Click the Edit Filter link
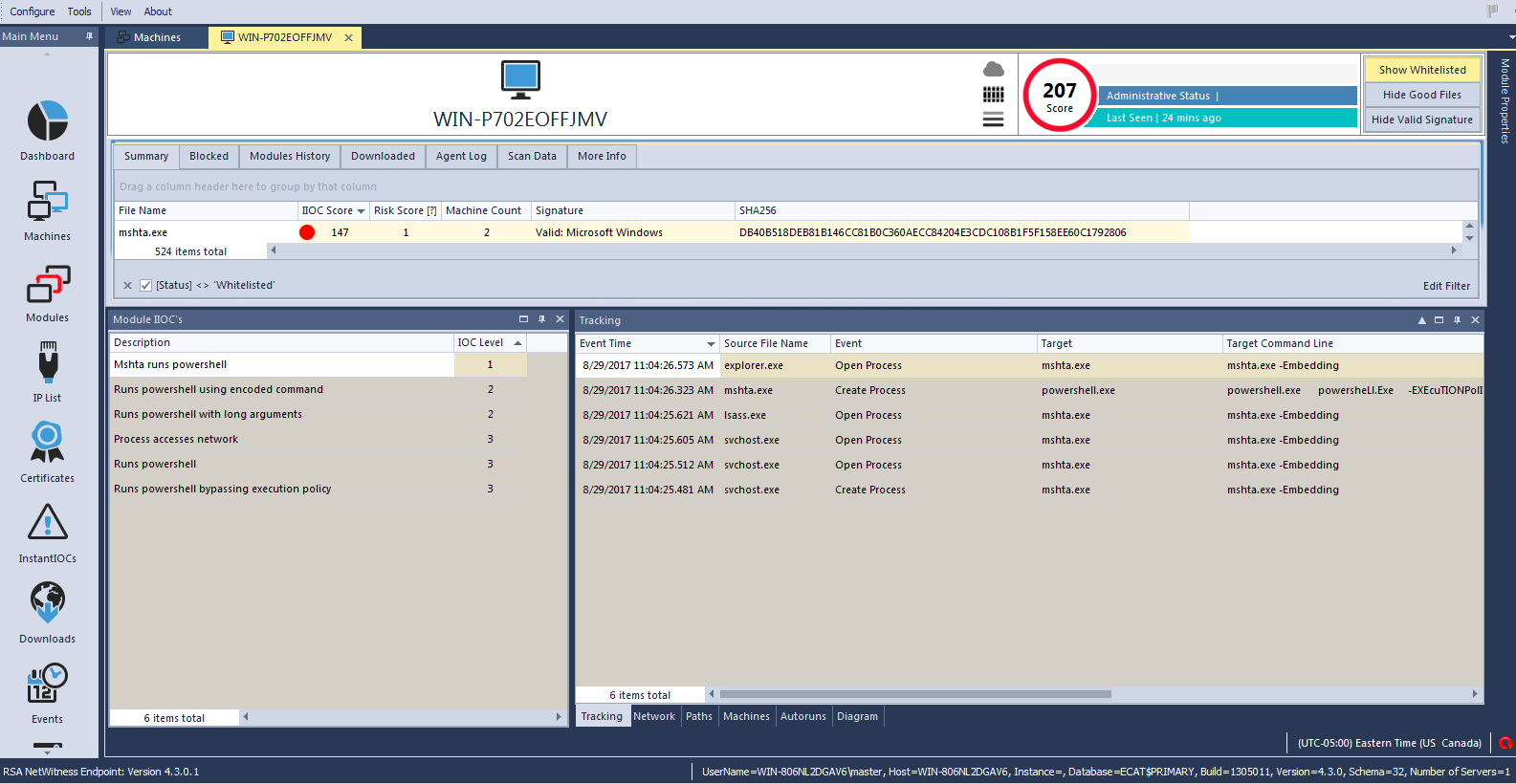Image resolution: width=1516 pixels, height=784 pixels. click(1446, 286)
